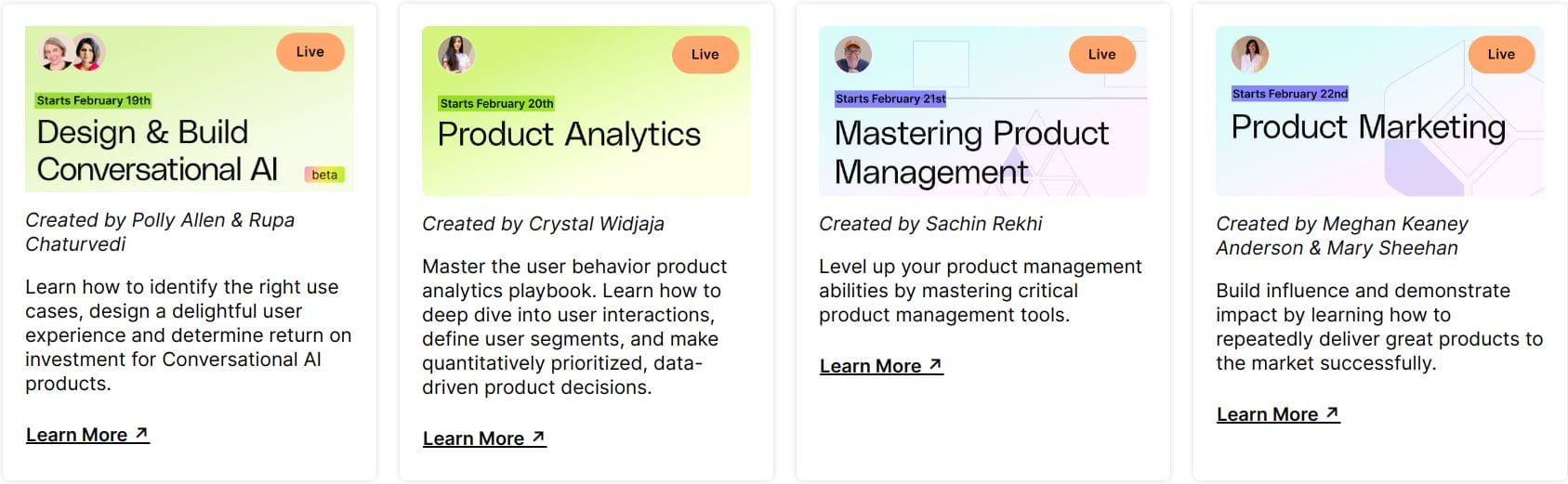
Task: Open Learn More for Product Marketing course
Action: tap(1278, 414)
